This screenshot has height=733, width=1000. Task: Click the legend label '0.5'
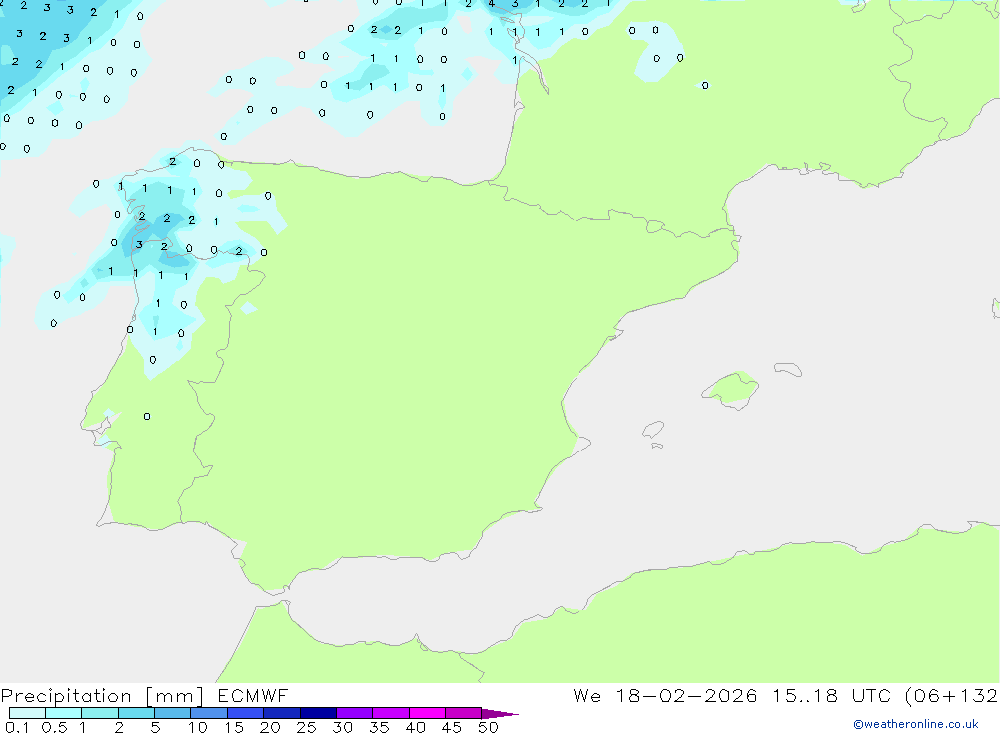click(54, 727)
